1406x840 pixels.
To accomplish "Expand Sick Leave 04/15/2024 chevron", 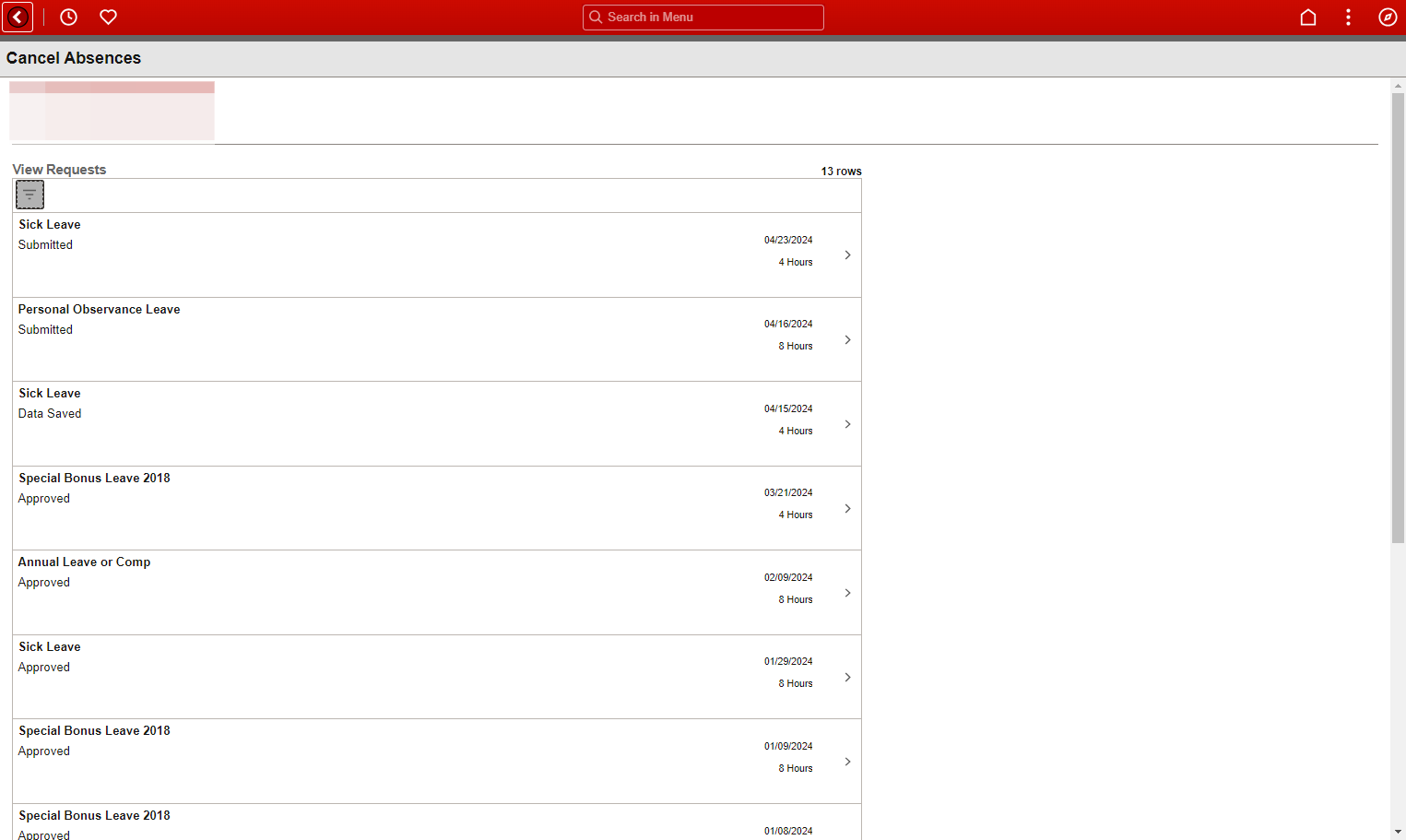I will coord(847,424).
